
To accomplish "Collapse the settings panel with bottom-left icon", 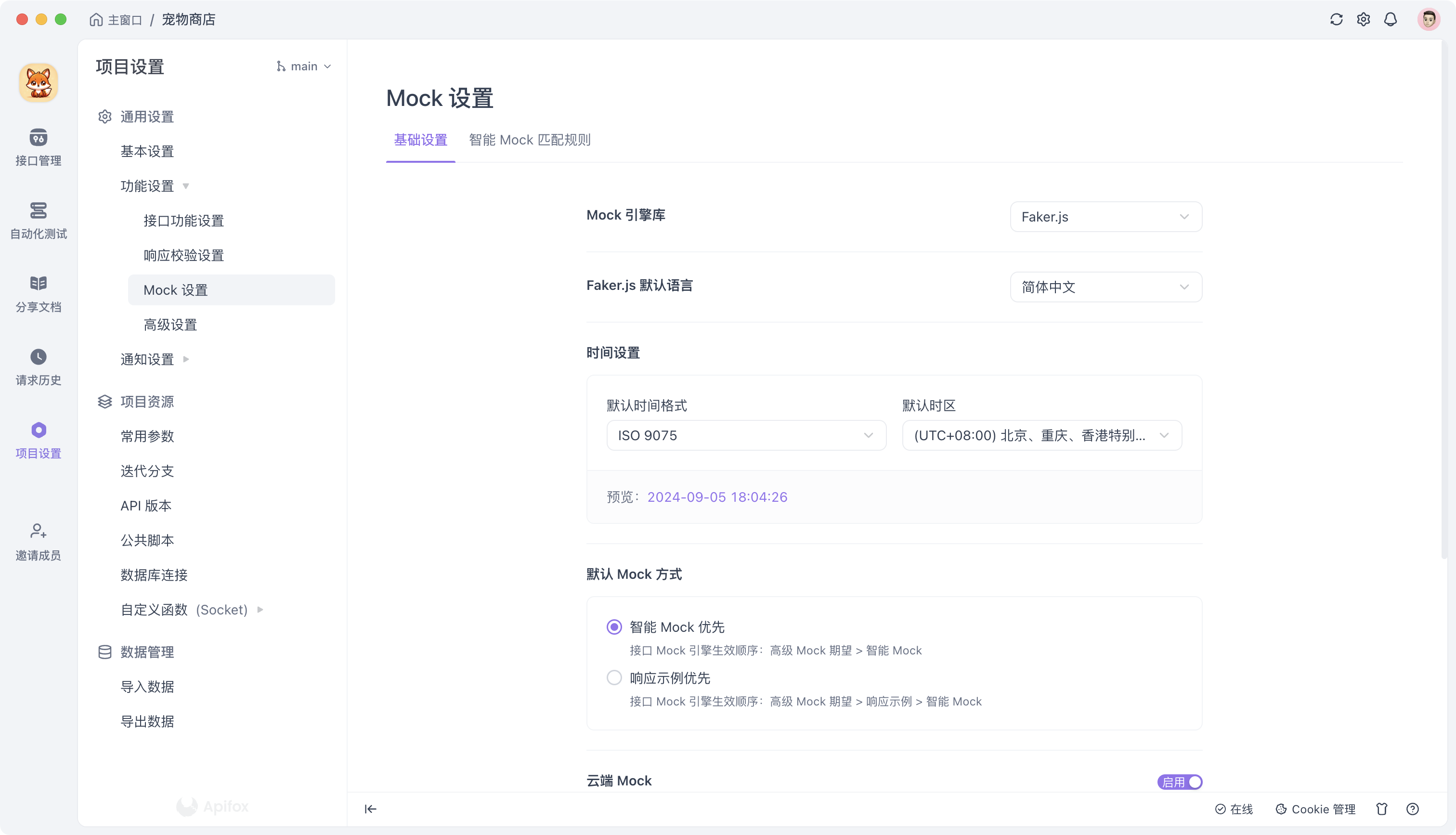I will (x=370, y=809).
